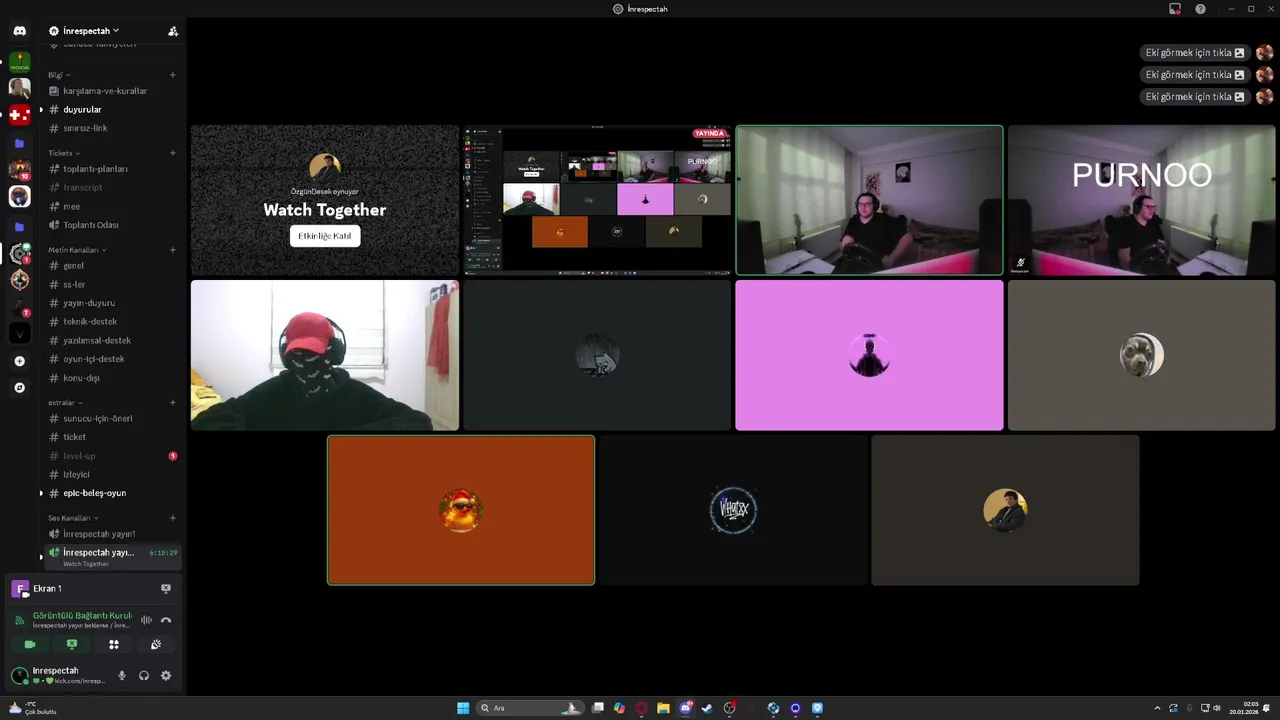1280x720 pixels.
Task: Click the Etkinliğe Katıl button
Action: [x=325, y=236]
